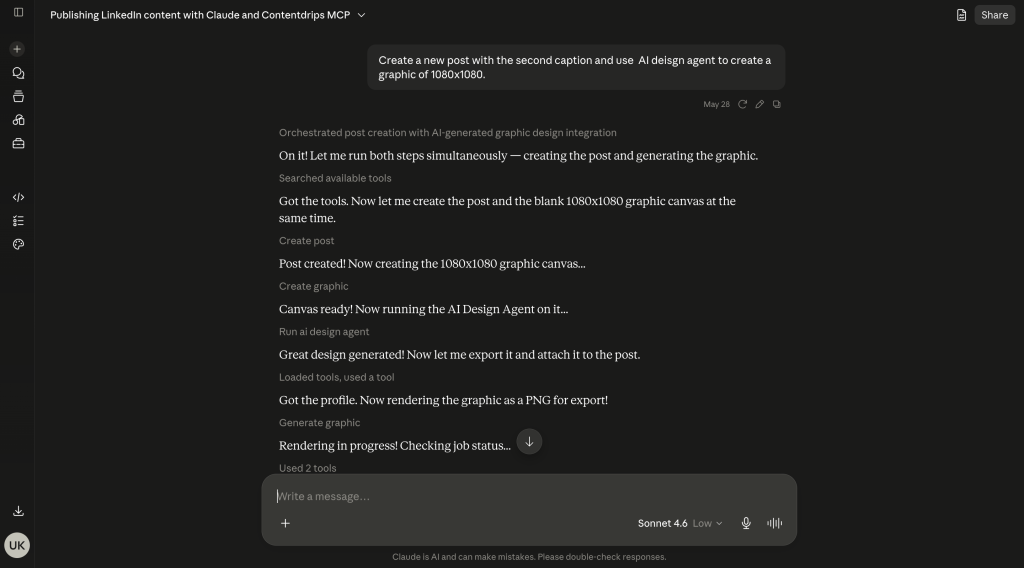Copy the user message

click(x=776, y=104)
